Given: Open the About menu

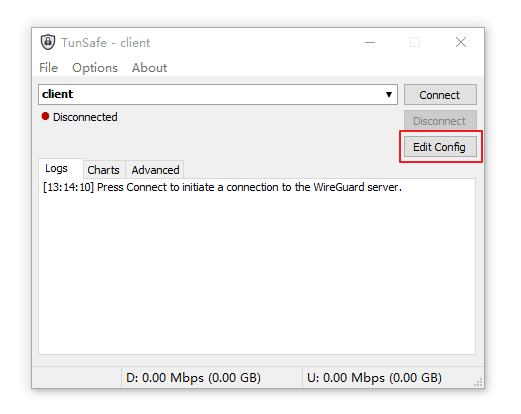Looking at the screenshot, I should point(149,68).
